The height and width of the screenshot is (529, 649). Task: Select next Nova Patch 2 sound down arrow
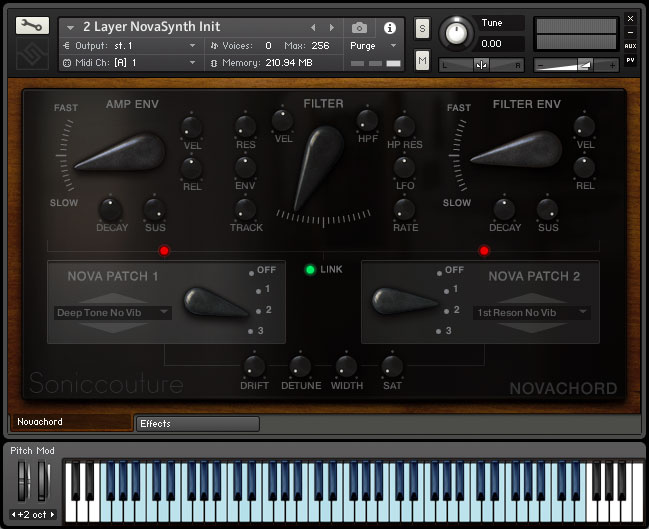tap(532, 327)
